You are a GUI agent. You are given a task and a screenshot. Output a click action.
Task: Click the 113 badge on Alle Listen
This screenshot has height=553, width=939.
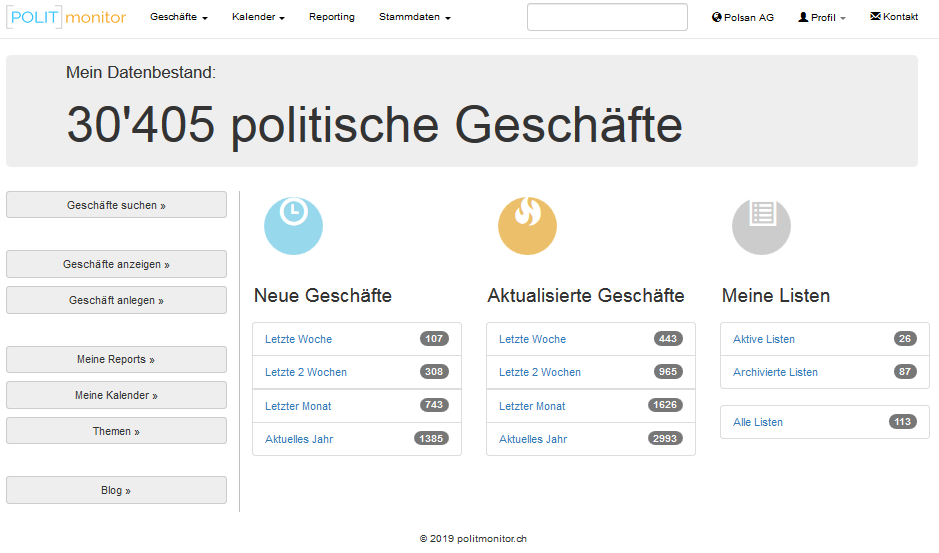(x=902, y=422)
